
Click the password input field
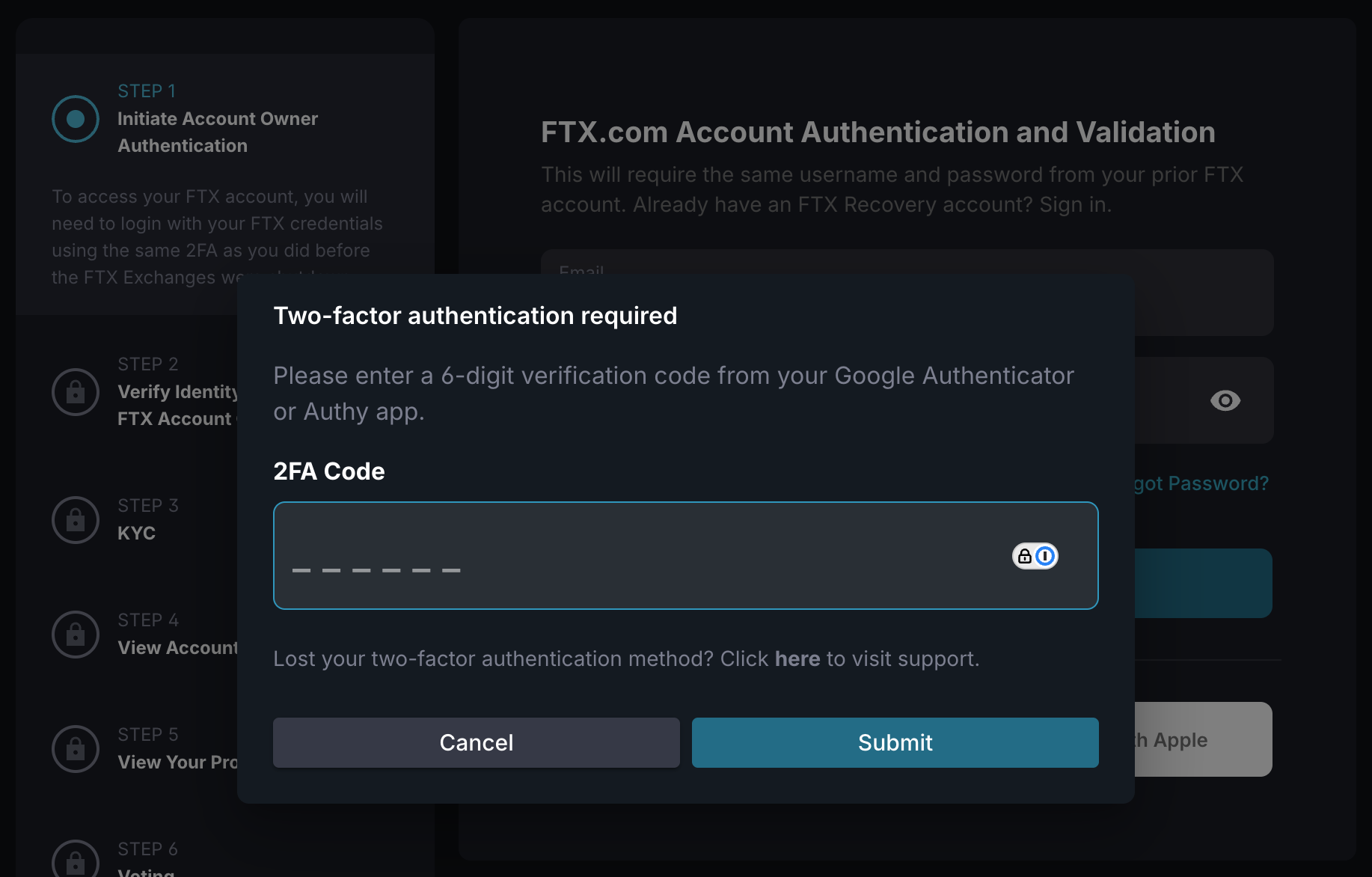[x=1167, y=401]
